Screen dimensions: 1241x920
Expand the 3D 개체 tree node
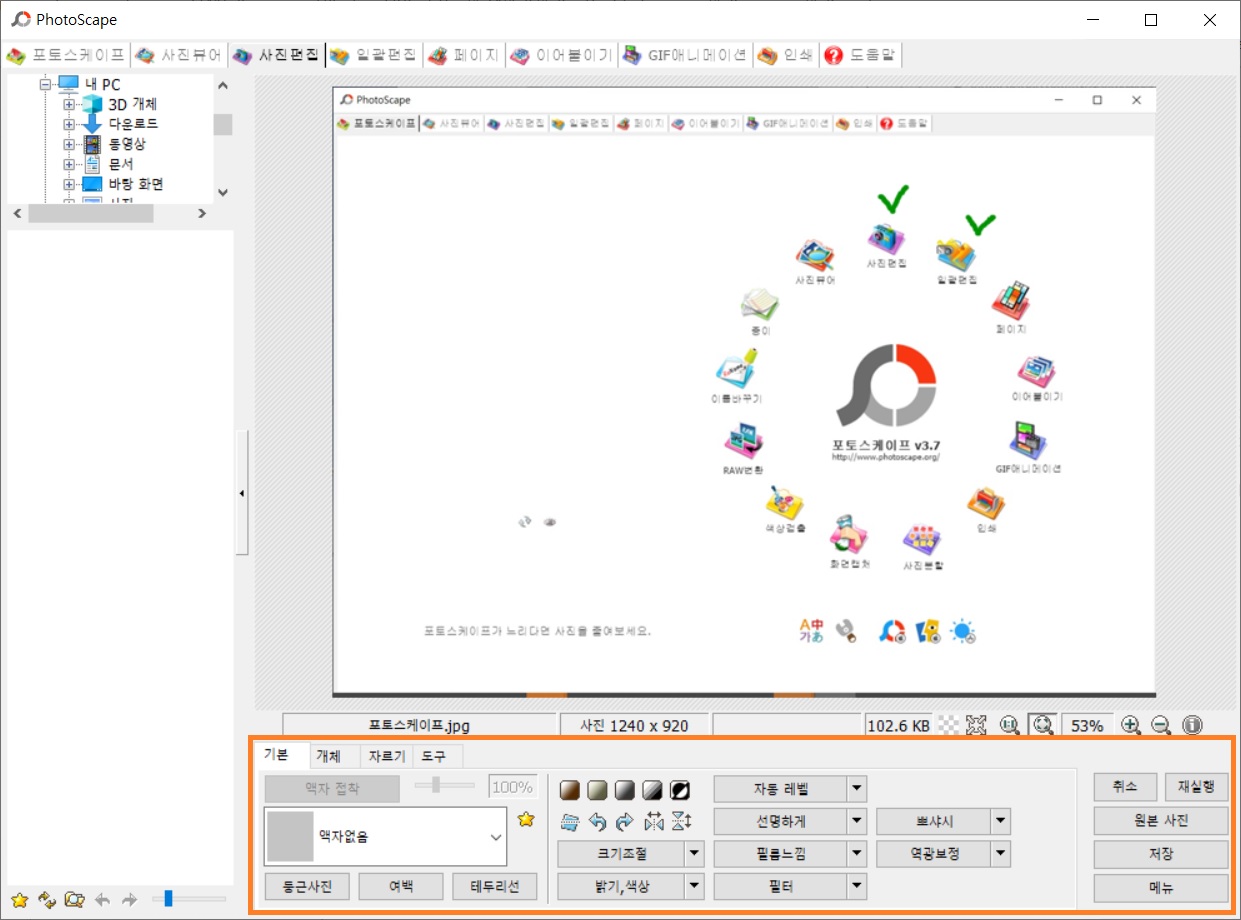pos(69,104)
